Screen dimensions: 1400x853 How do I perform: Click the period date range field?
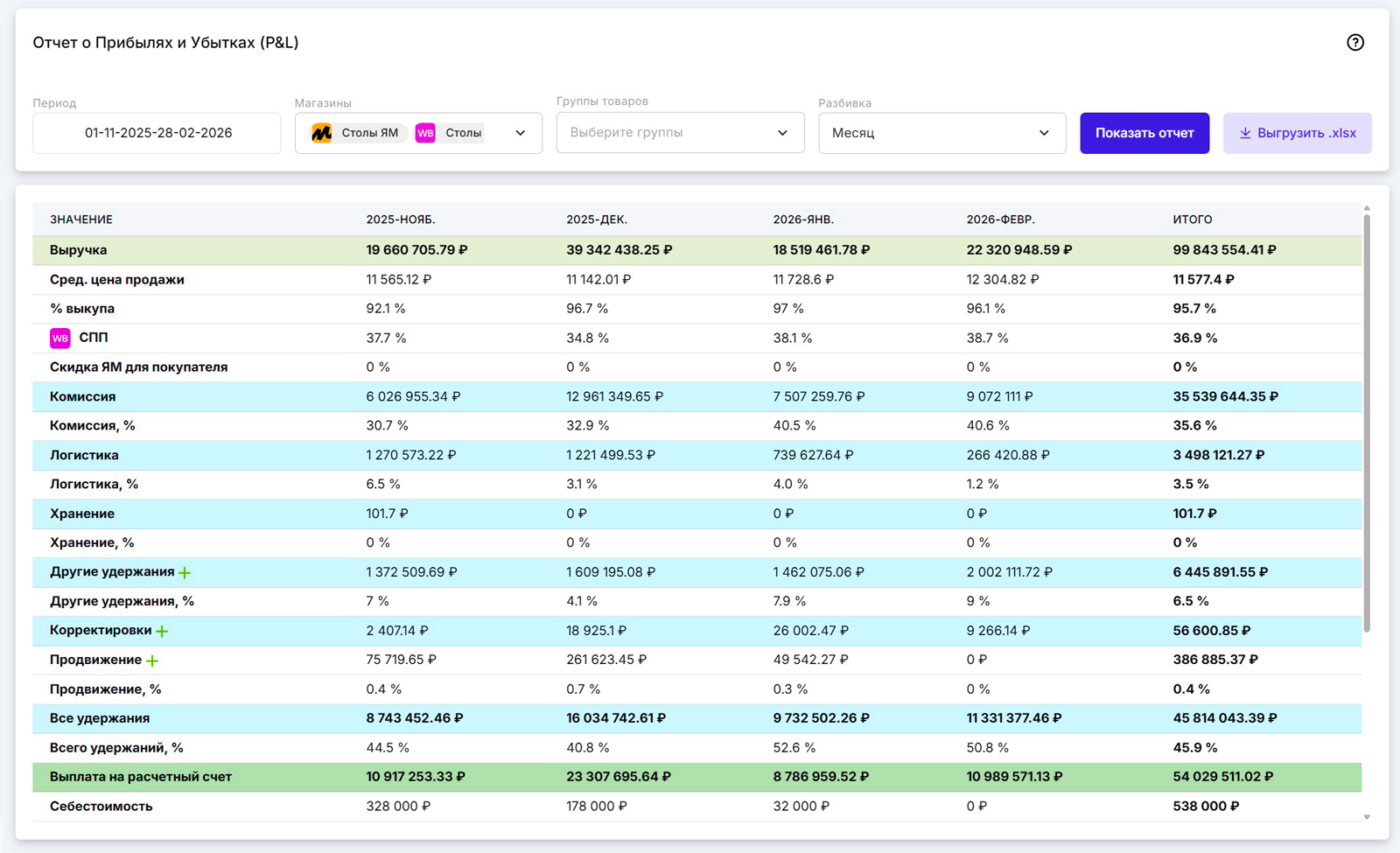tap(157, 133)
